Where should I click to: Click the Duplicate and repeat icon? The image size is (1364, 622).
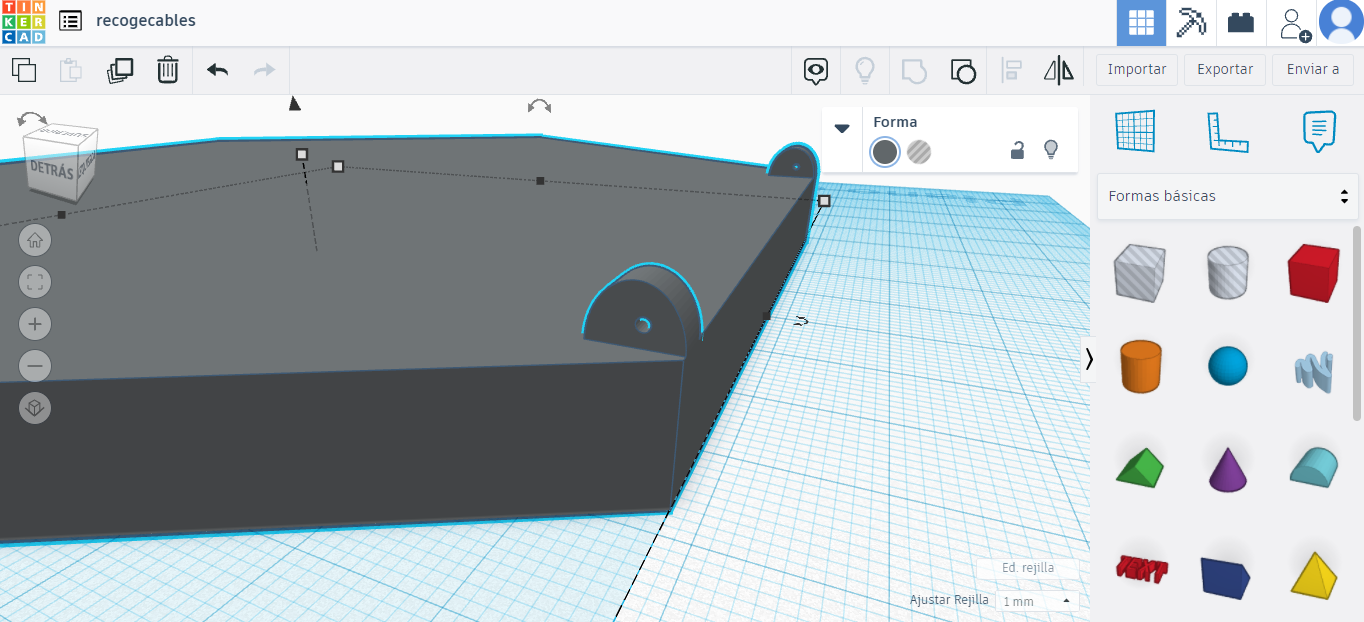pos(120,70)
